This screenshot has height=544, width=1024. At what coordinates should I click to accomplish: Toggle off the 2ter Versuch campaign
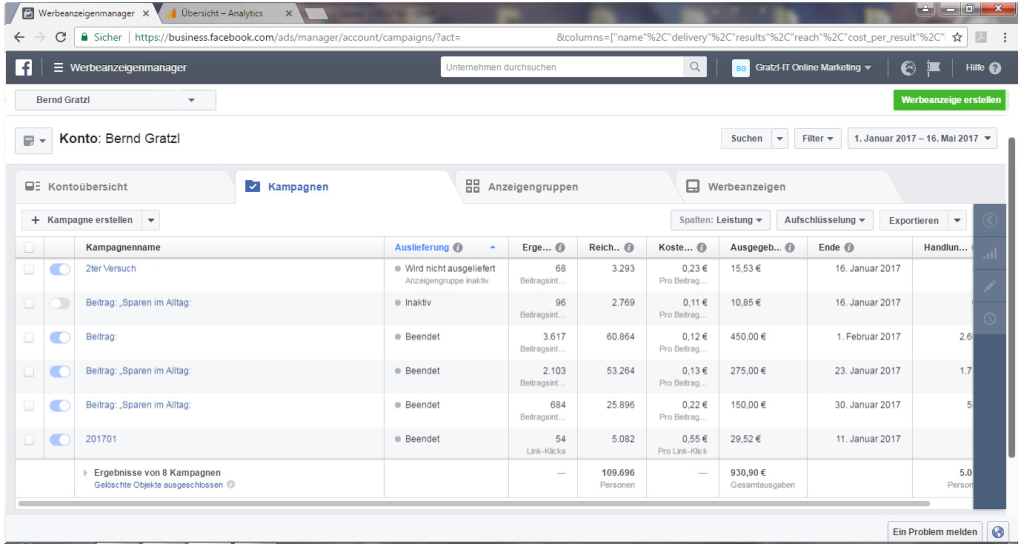coord(60,269)
